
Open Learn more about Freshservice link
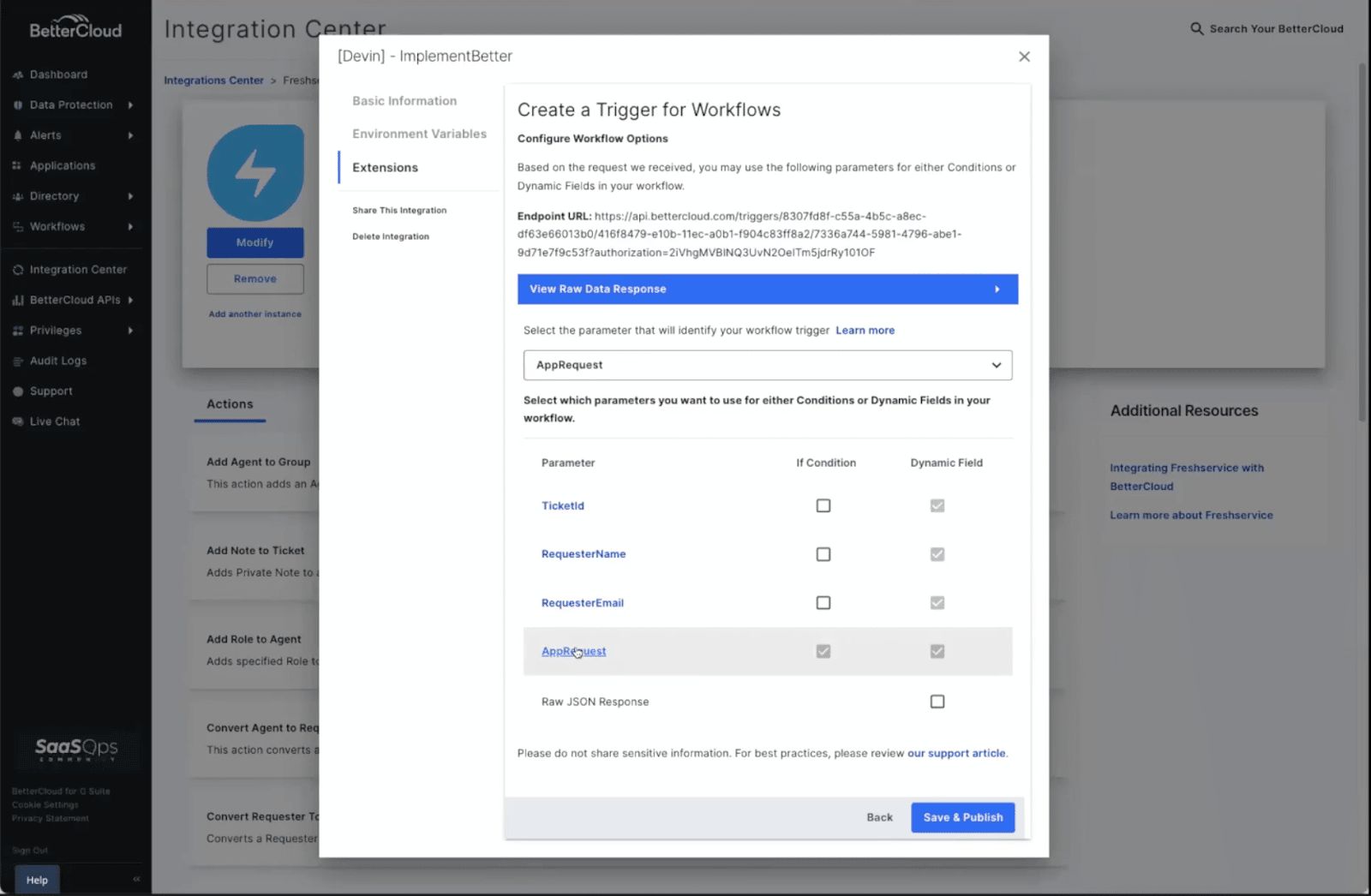pos(1191,515)
